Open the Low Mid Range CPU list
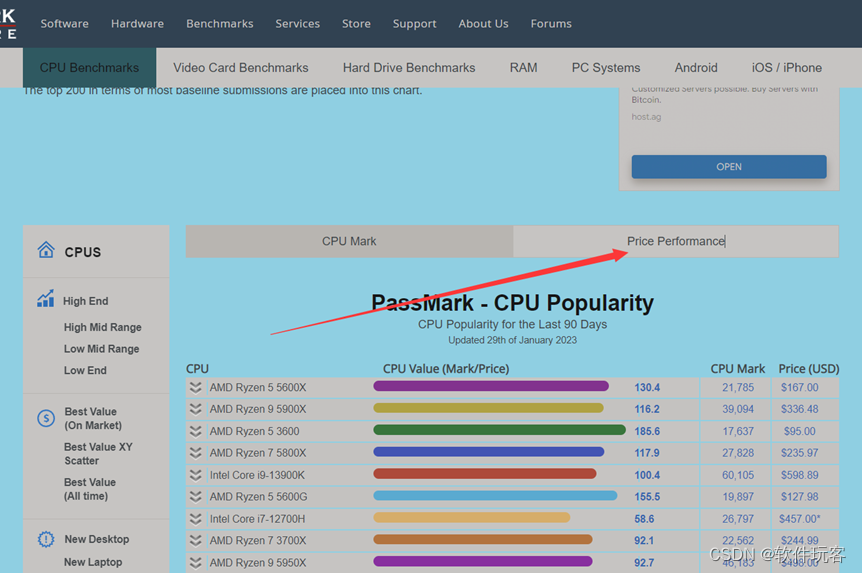 pyautogui.click(x=102, y=349)
